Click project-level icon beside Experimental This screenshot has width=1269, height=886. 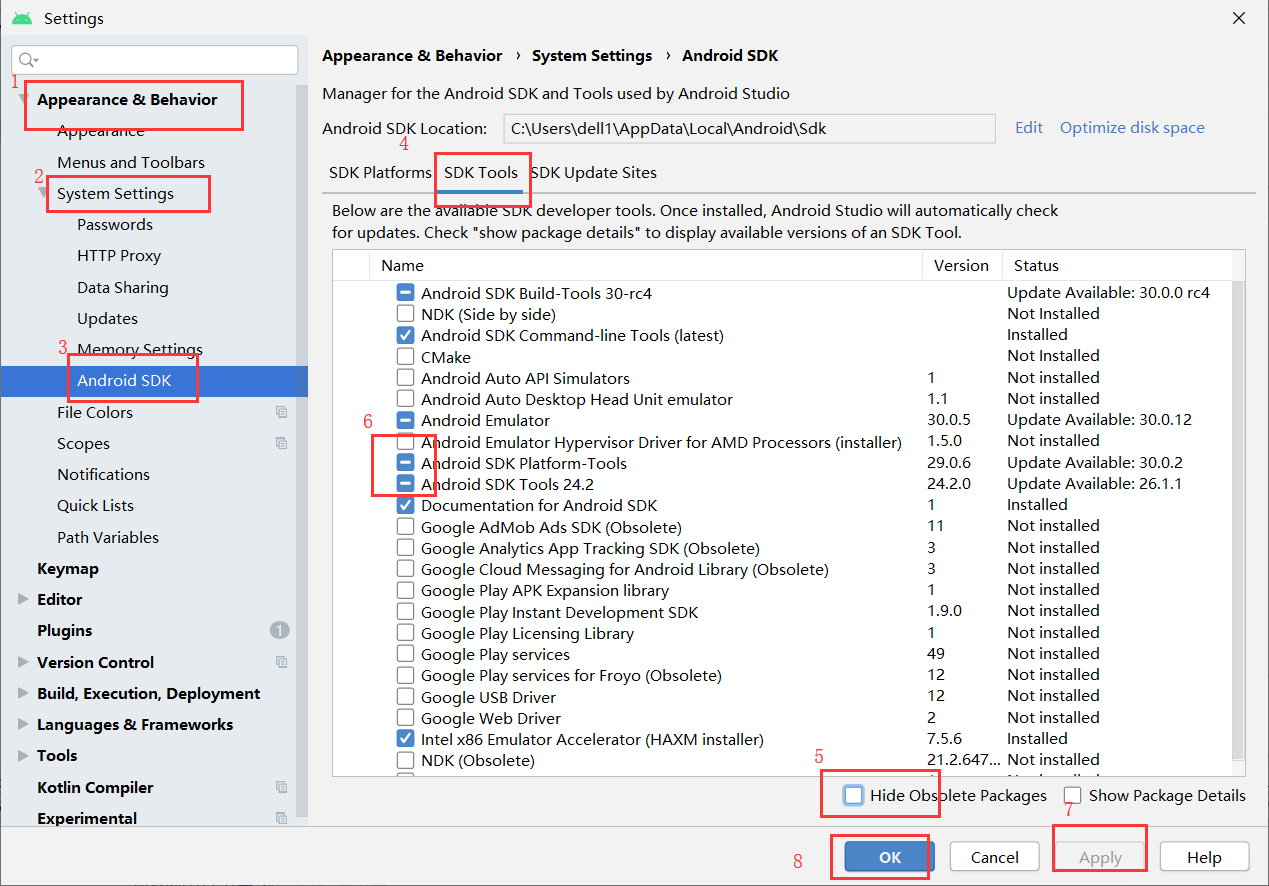(281, 818)
